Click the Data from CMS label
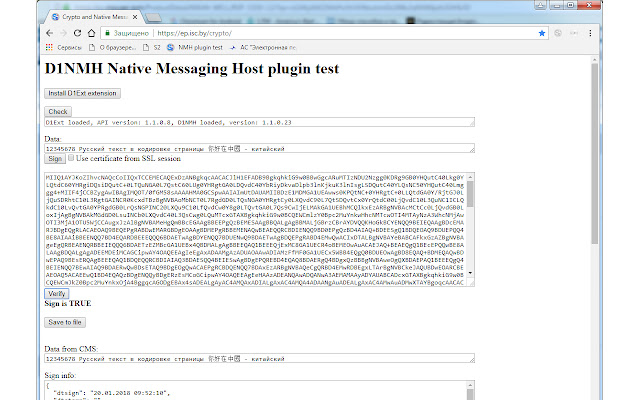Screen dimensions: 640x400 coord(71,349)
